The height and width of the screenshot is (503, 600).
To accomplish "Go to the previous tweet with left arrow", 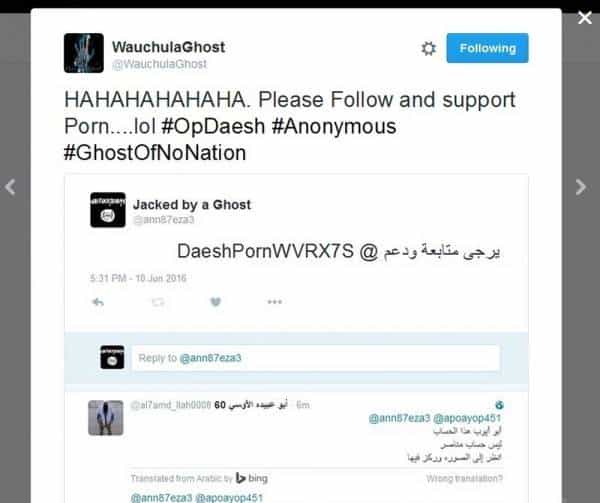I will (x=10, y=187).
